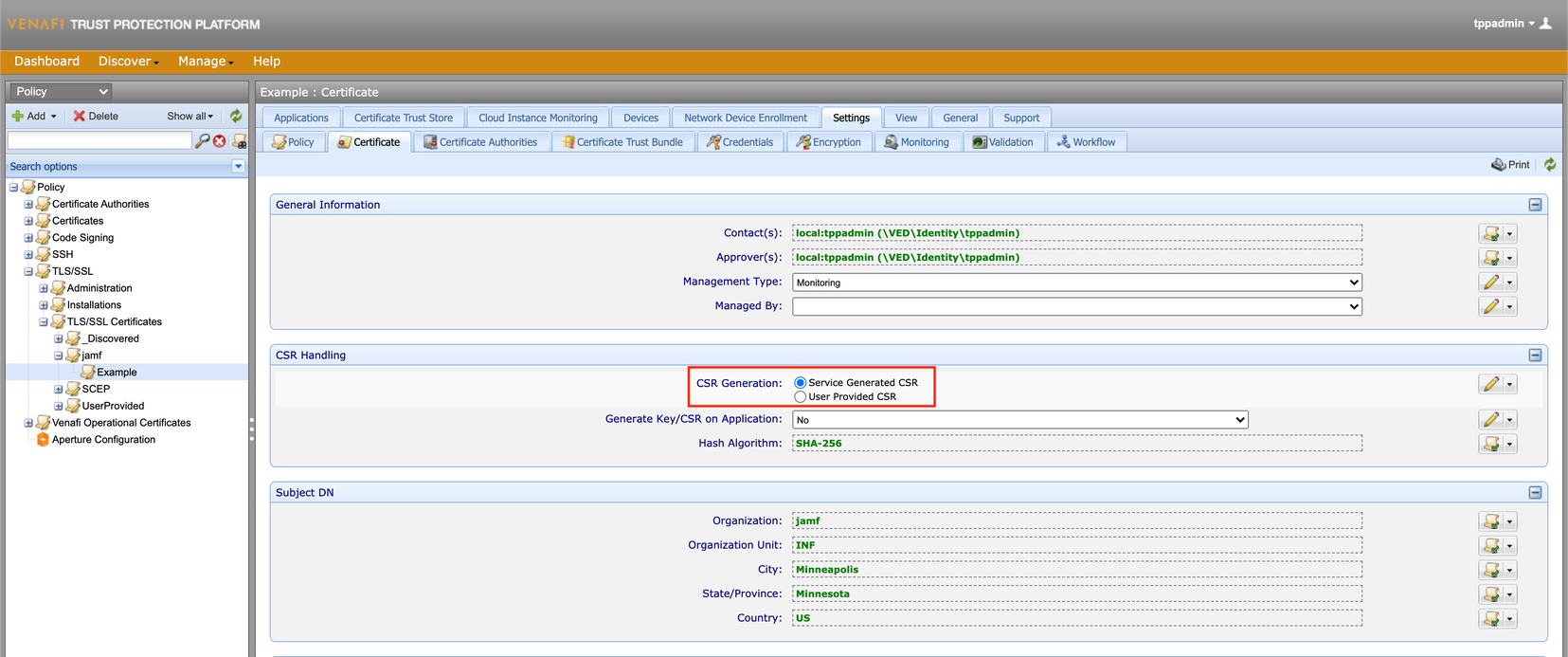Screen dimensions: 1568x657
Task: Click the pencil edit icon for Managed By
Action: click(x=1491, y=306)
